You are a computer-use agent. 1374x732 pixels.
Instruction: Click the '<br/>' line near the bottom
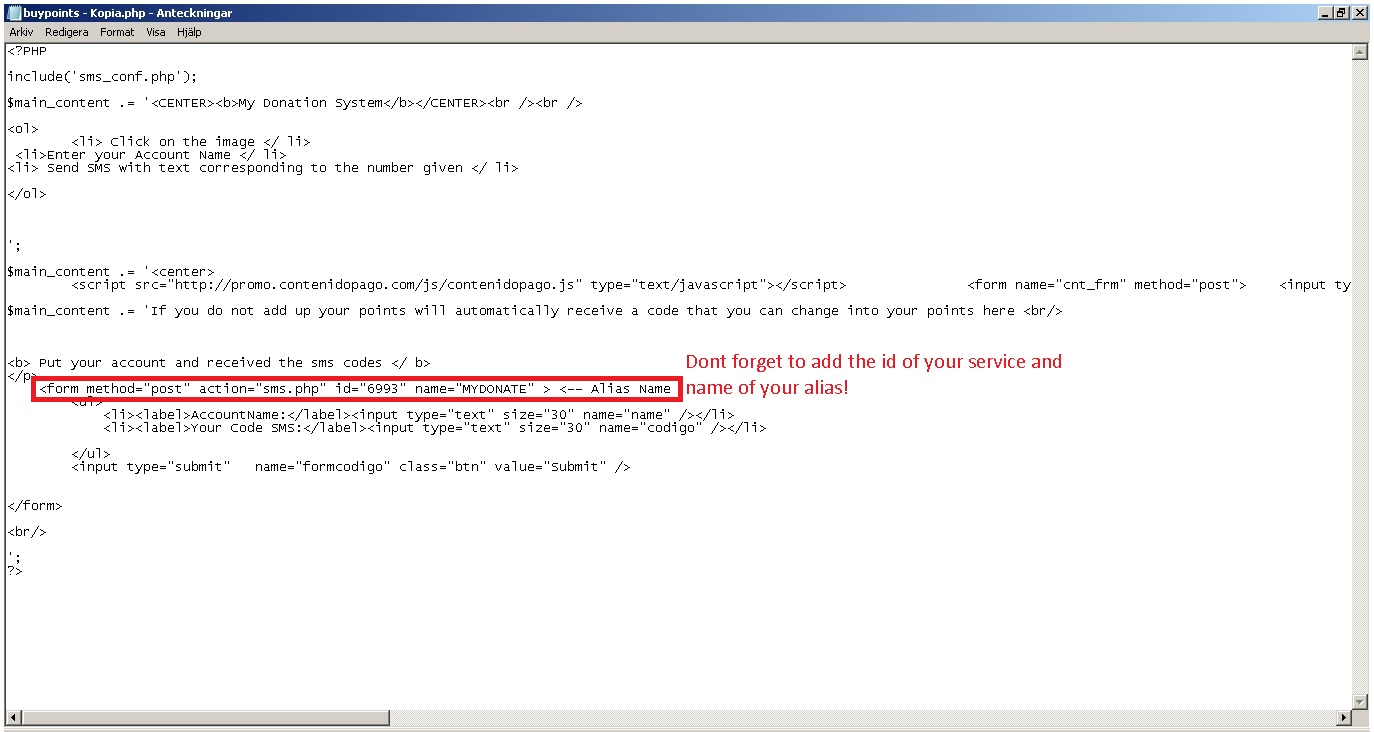tap(26, 531)
